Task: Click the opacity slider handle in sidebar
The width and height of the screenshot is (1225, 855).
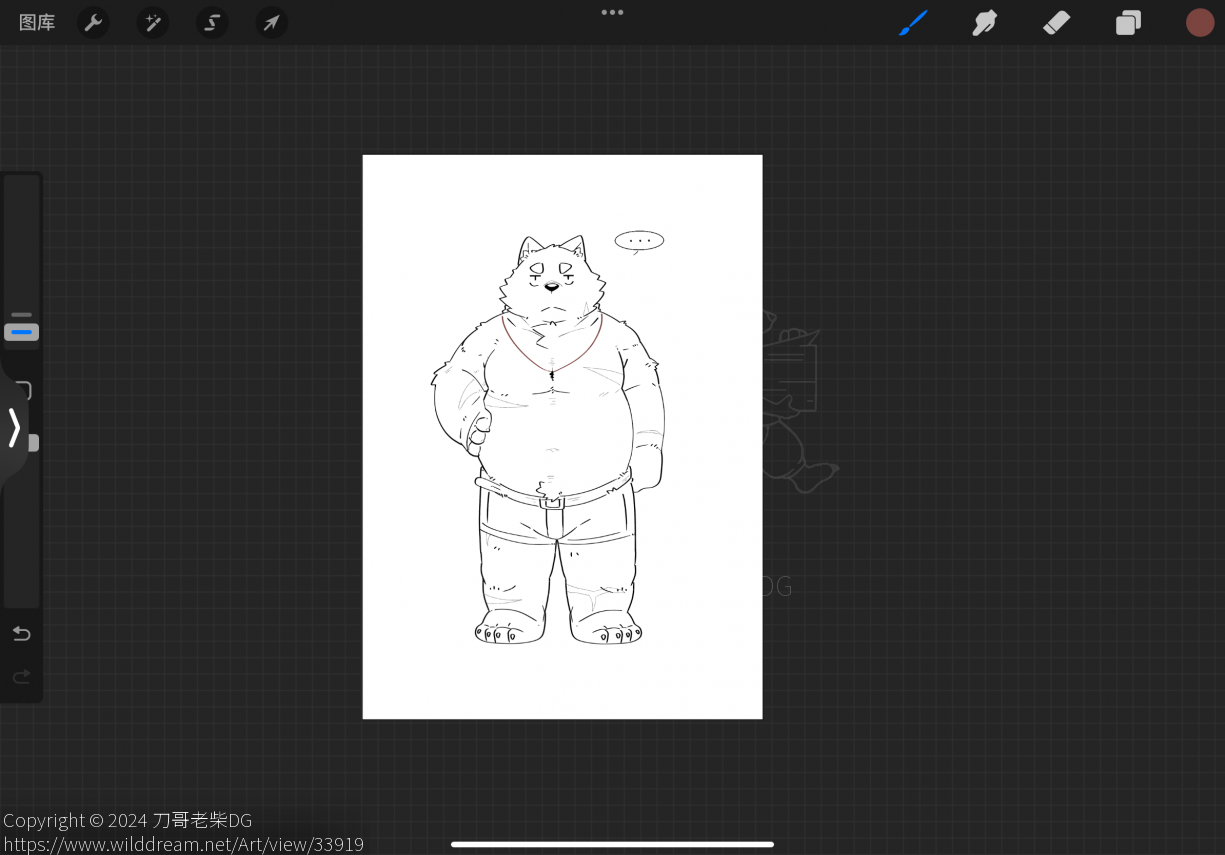Action: (33, 443)
